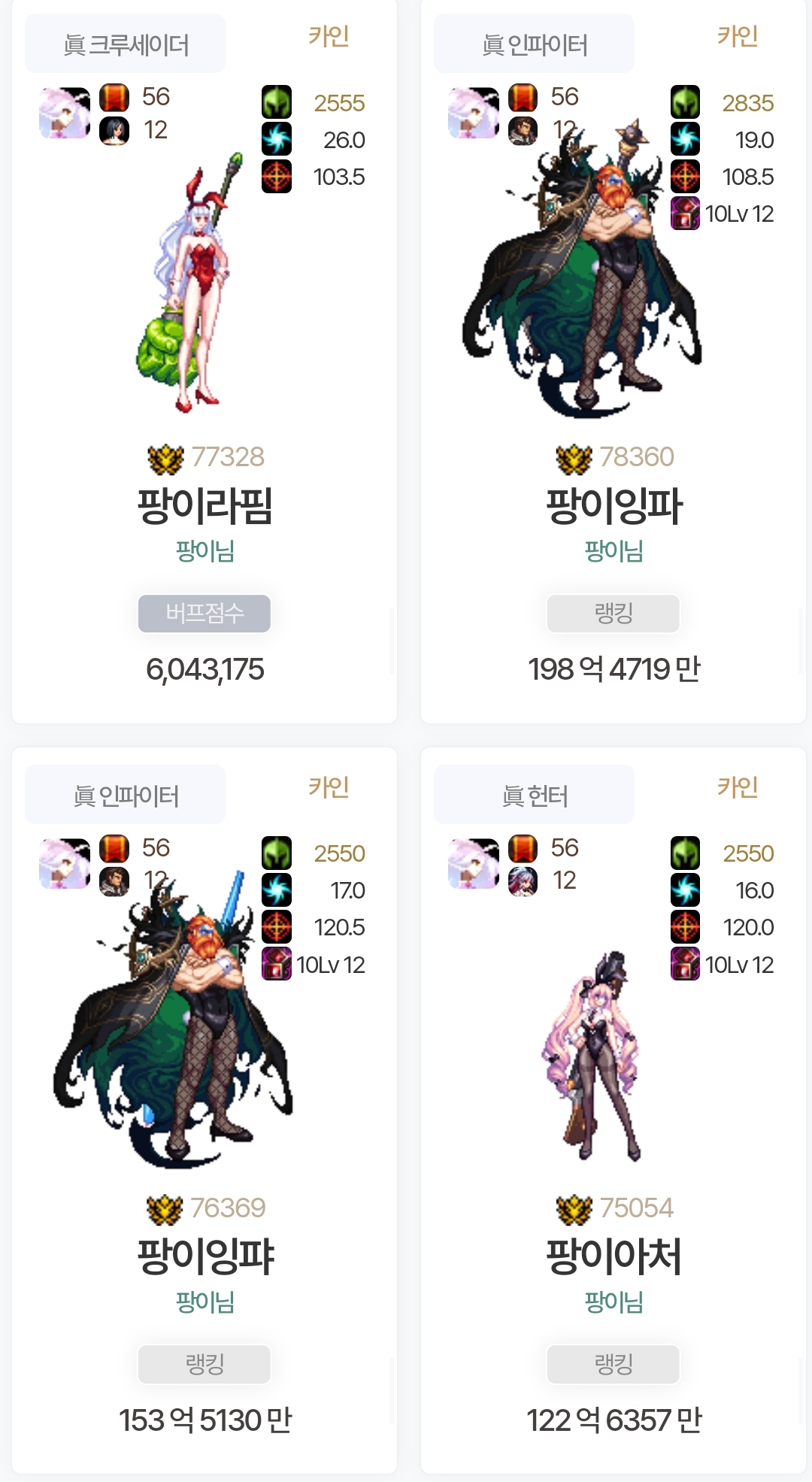Click the green helmet icon on 팡이라핌 card
This screenshot has height=1482, width=812.
277,102
